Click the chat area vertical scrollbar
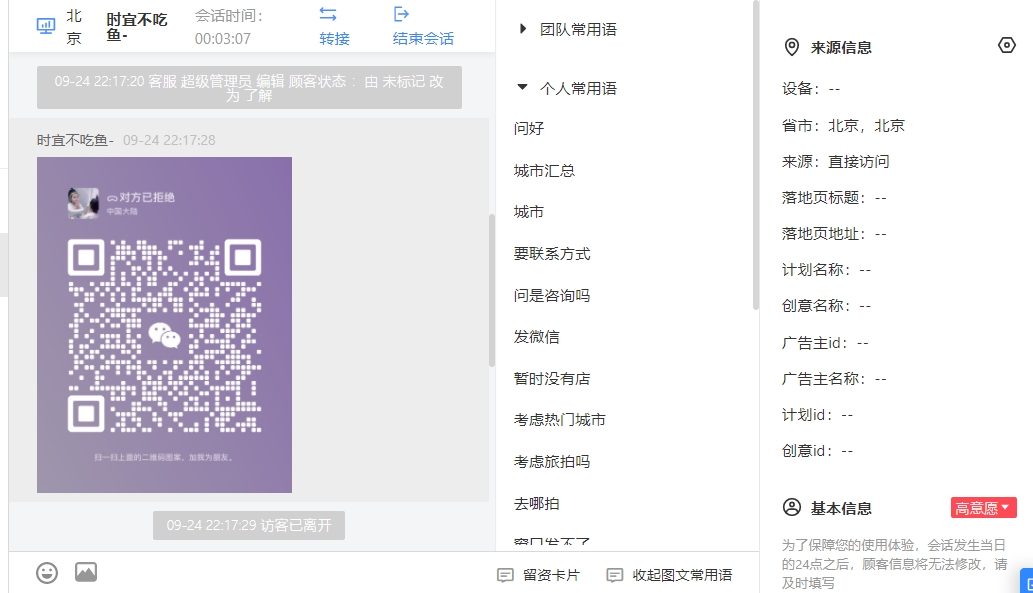Screen dimensions: 1033x593 click(491, 290)
